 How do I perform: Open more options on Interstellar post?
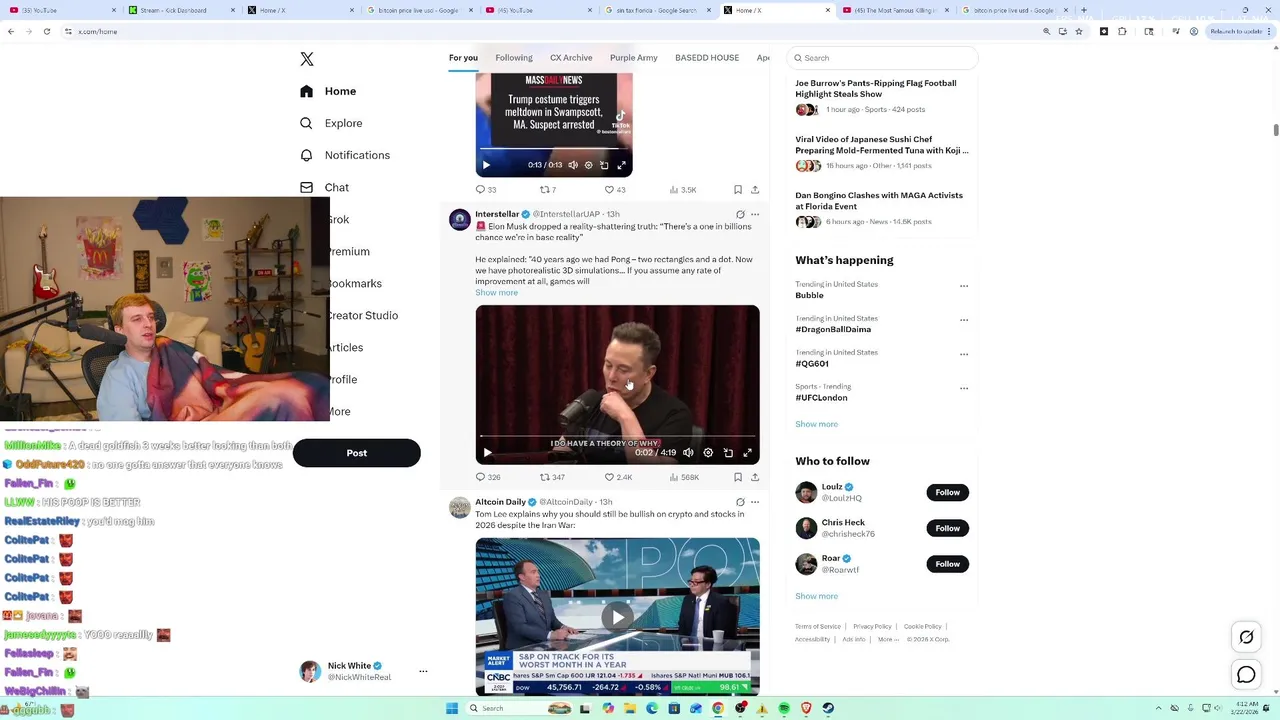pyautogui.click(x=755, y=214)
